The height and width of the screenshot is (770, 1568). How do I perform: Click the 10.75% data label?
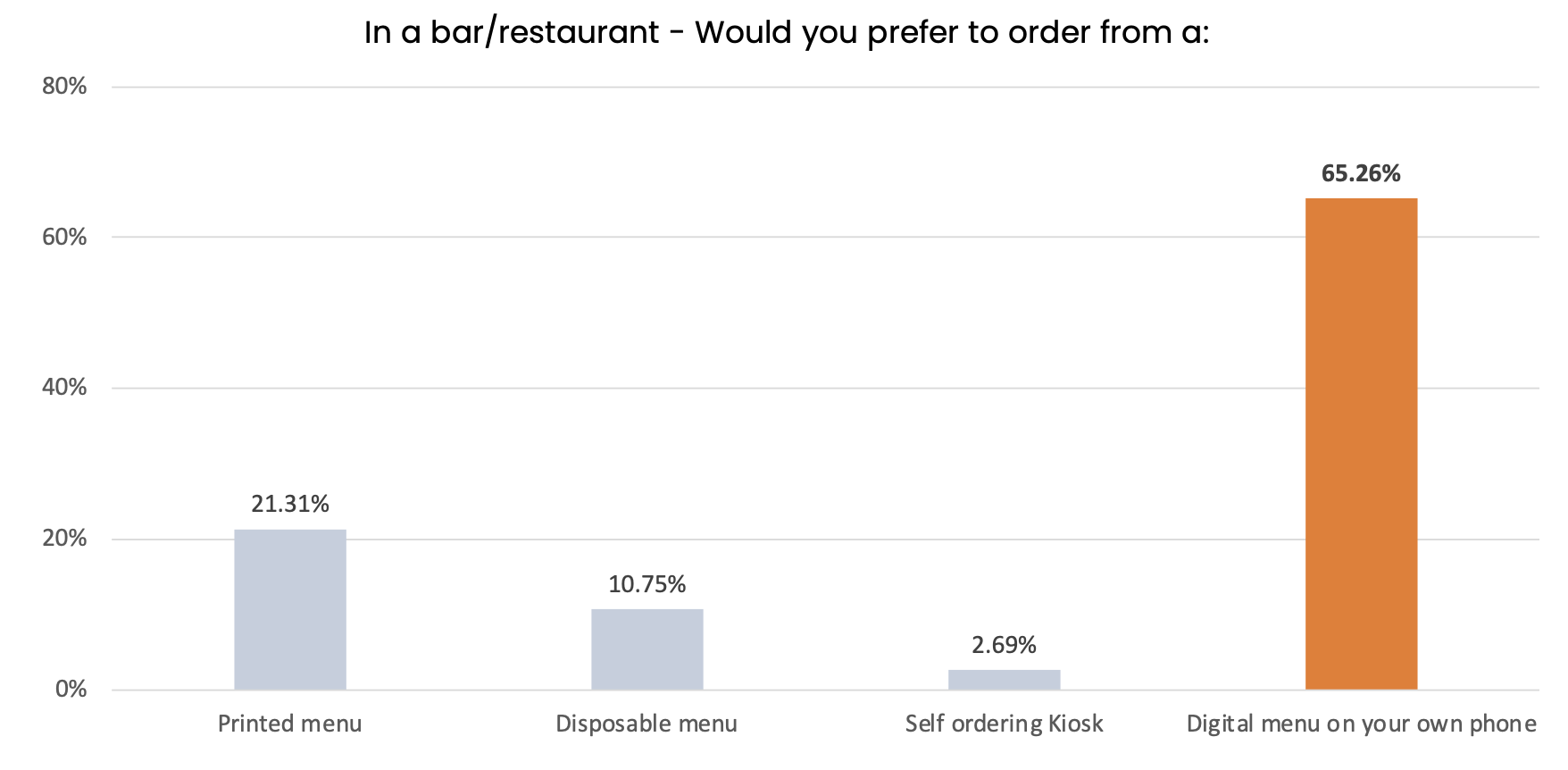pos(647,584)
